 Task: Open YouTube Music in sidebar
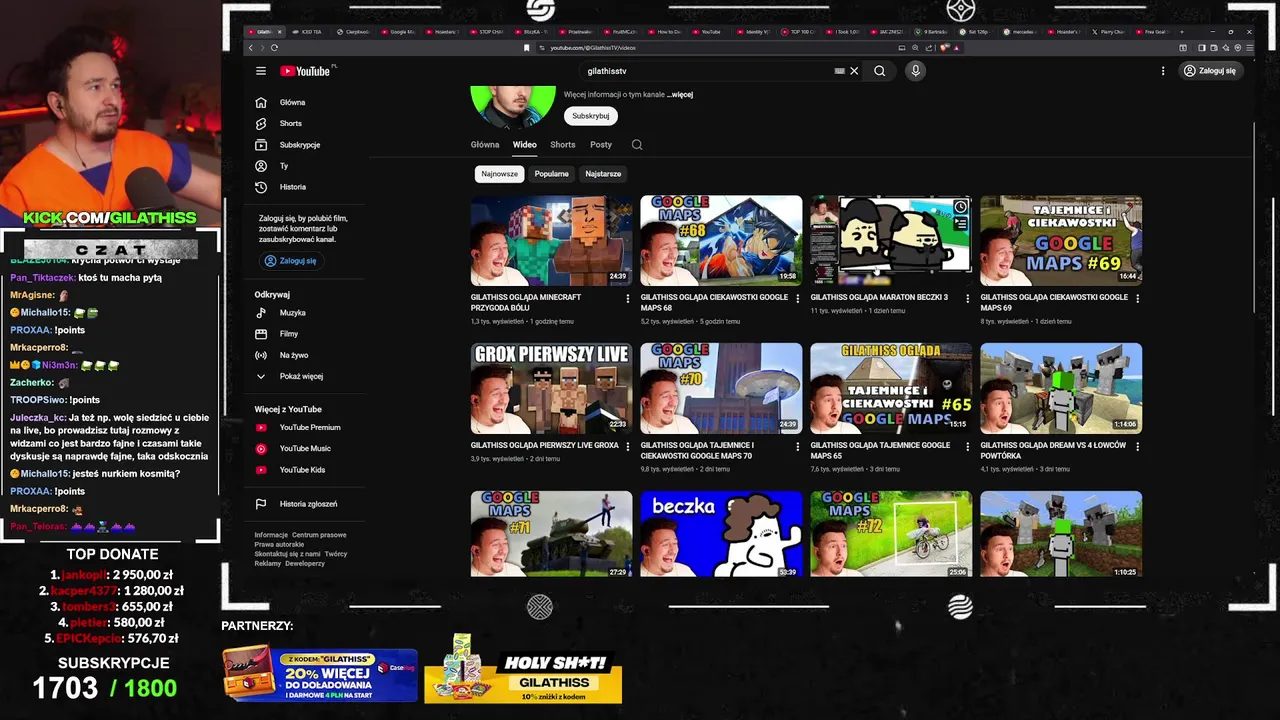(x=304, y=448)
